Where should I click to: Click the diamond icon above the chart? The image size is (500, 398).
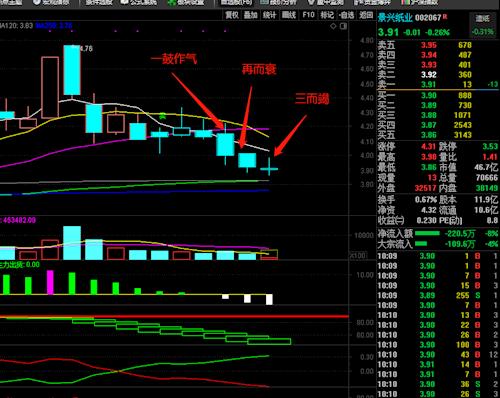[333, 26]
